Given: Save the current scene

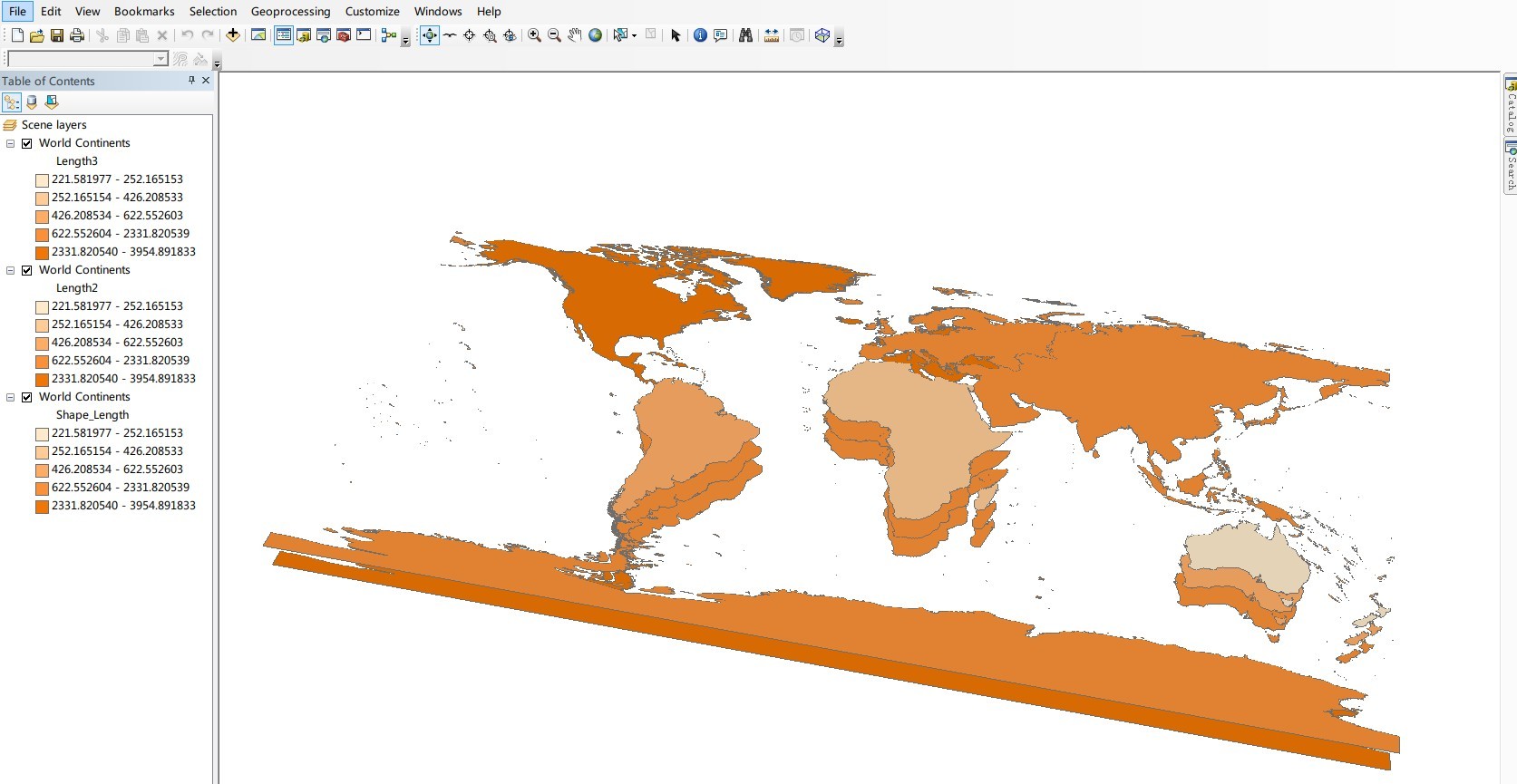Looking at the screenshot, I should click(57, 35).
